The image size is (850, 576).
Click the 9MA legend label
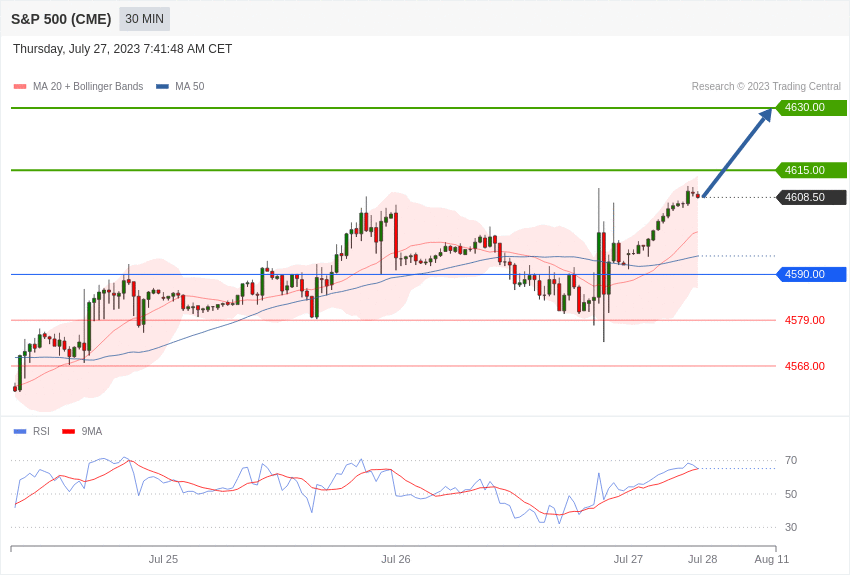[92, 432]
